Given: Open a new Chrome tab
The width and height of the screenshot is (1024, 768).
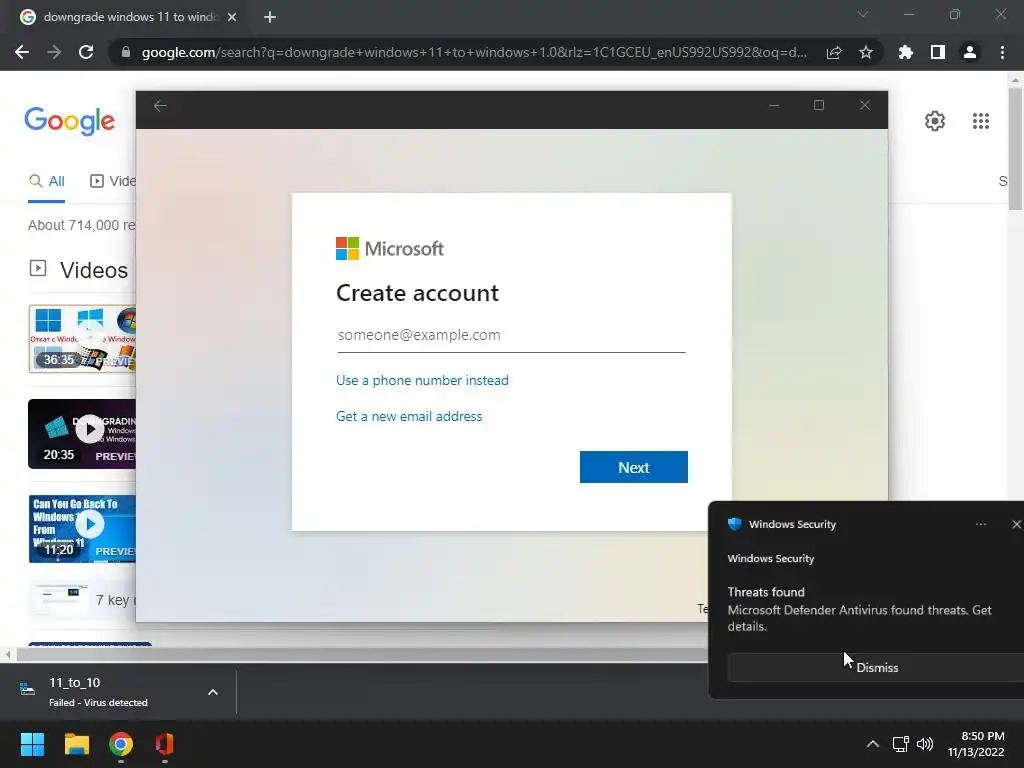Looking at the screenshot, I should point(270,17).
